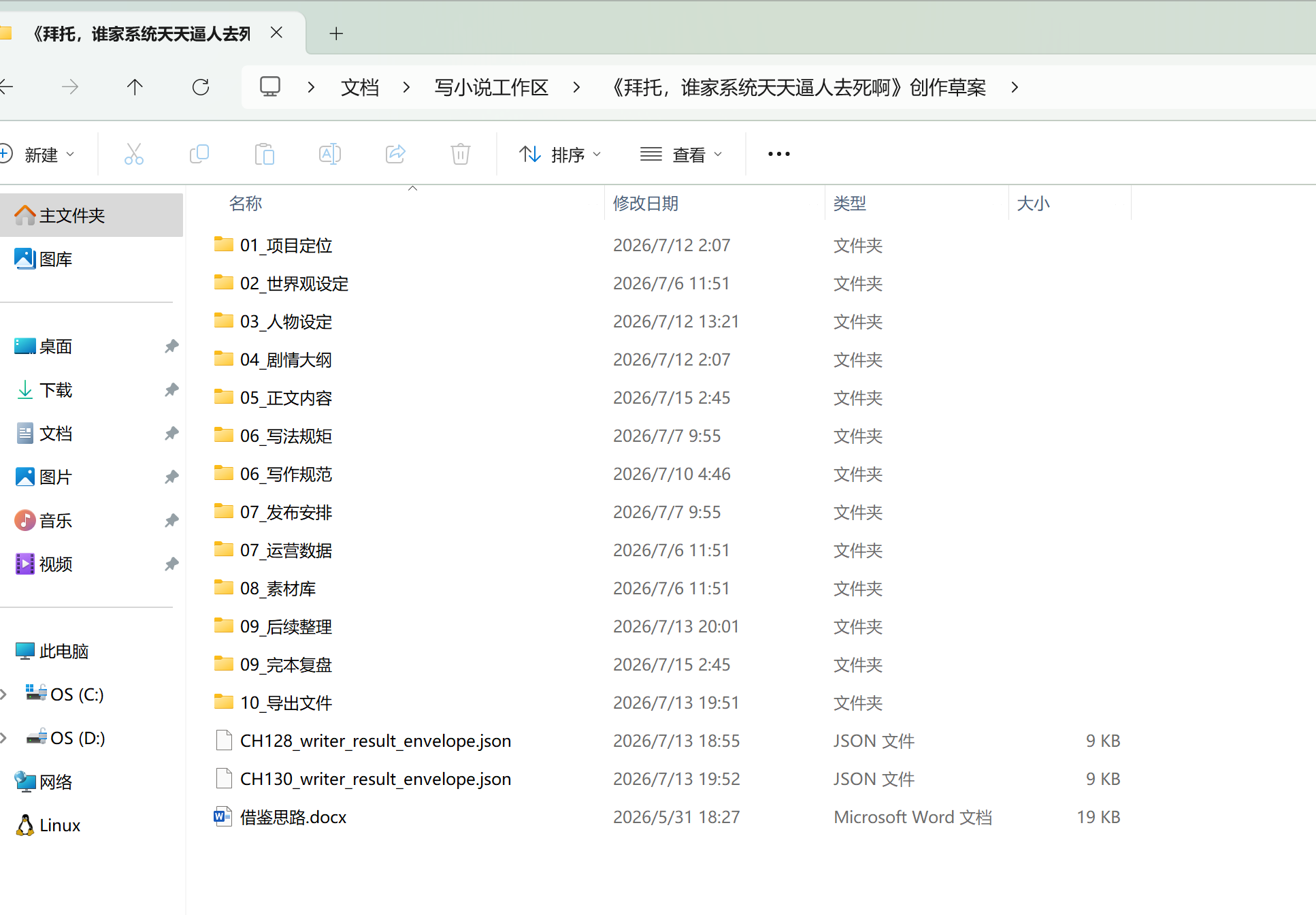
Task: Expand the OS (D:) drive tree
Action: pos(3,738)
